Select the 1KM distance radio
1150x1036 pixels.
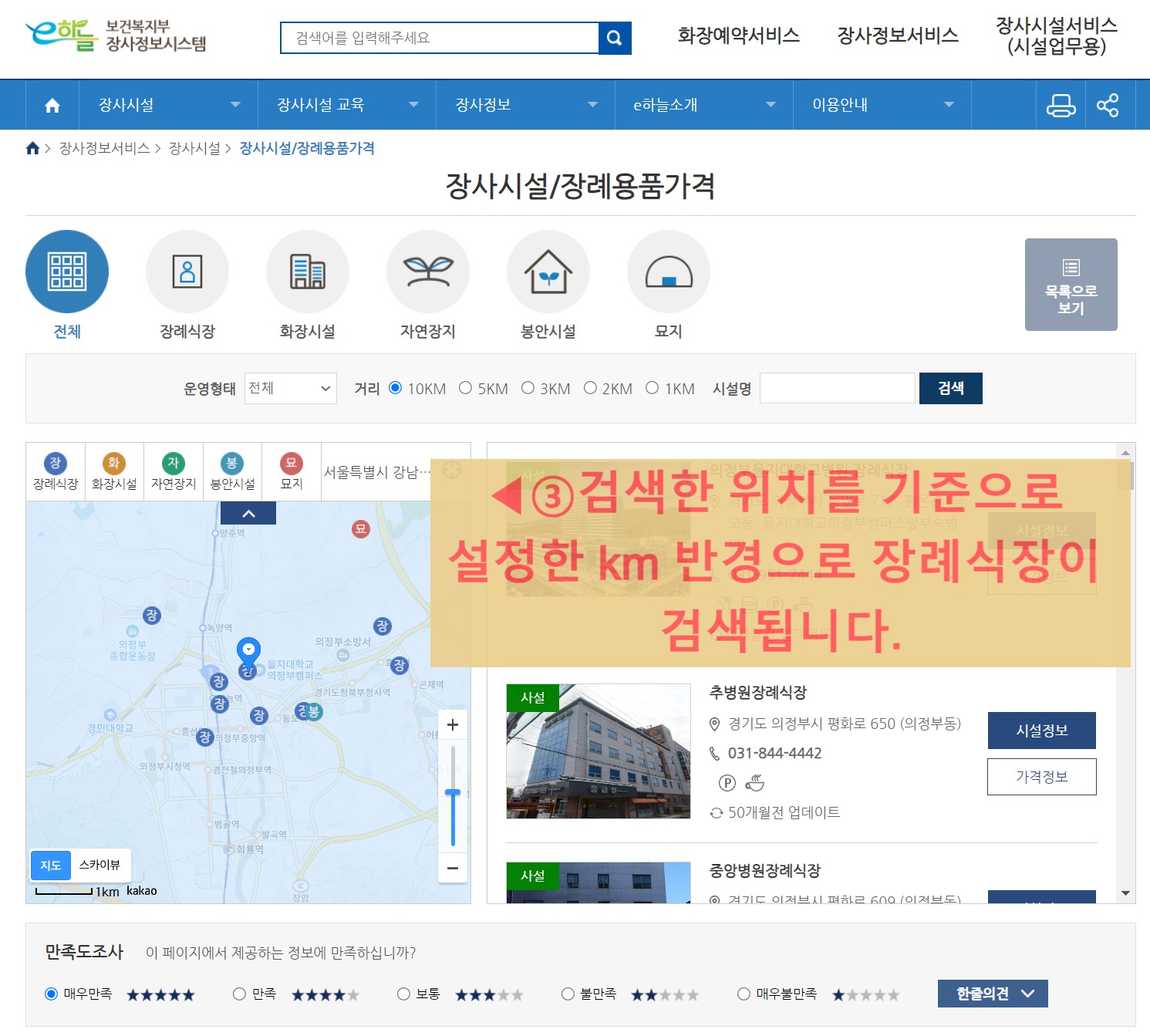pos(652,388)
